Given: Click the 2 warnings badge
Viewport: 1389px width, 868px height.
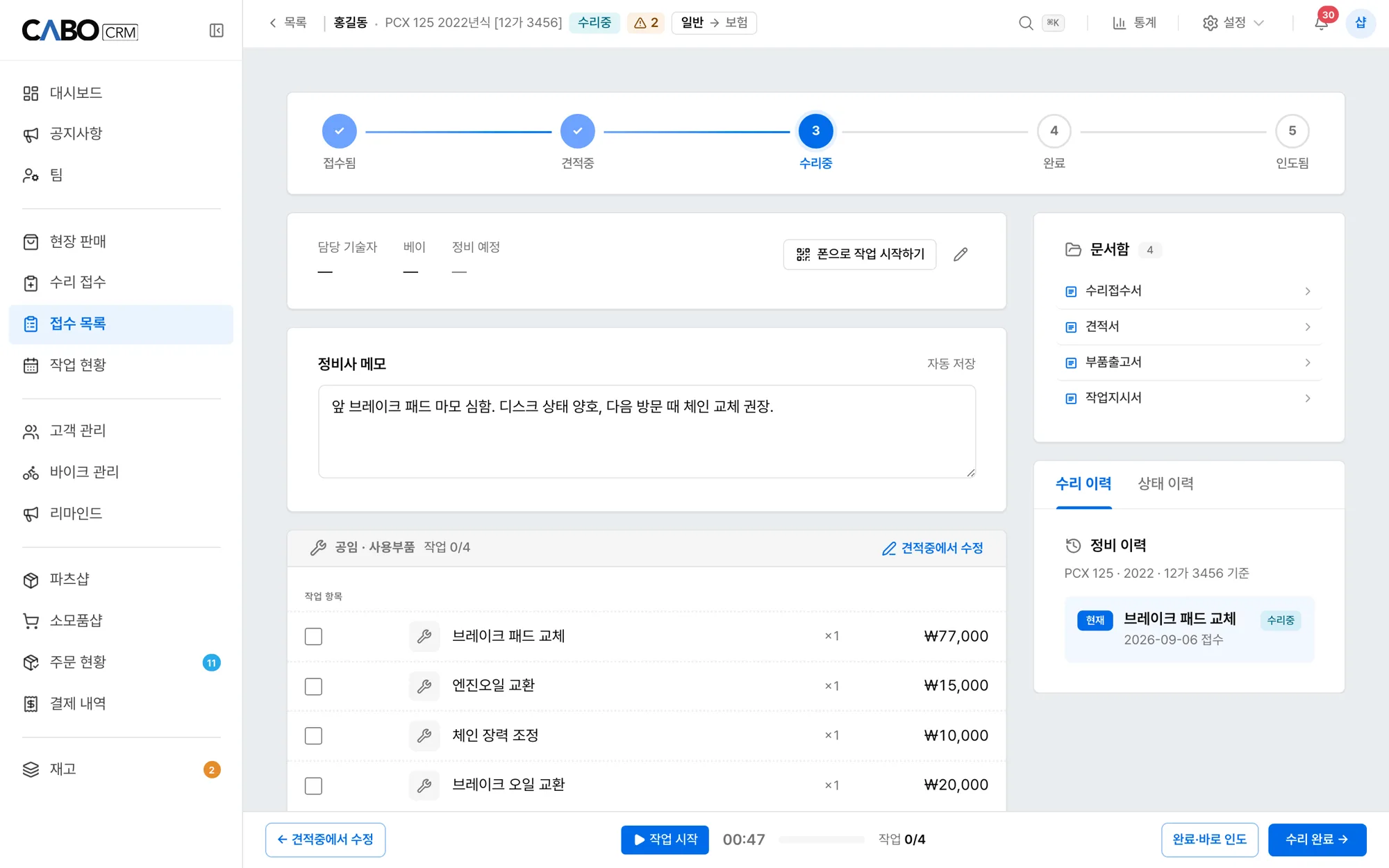Looking at the screenshot, I should pyautogui.click(x=646, y=23).
